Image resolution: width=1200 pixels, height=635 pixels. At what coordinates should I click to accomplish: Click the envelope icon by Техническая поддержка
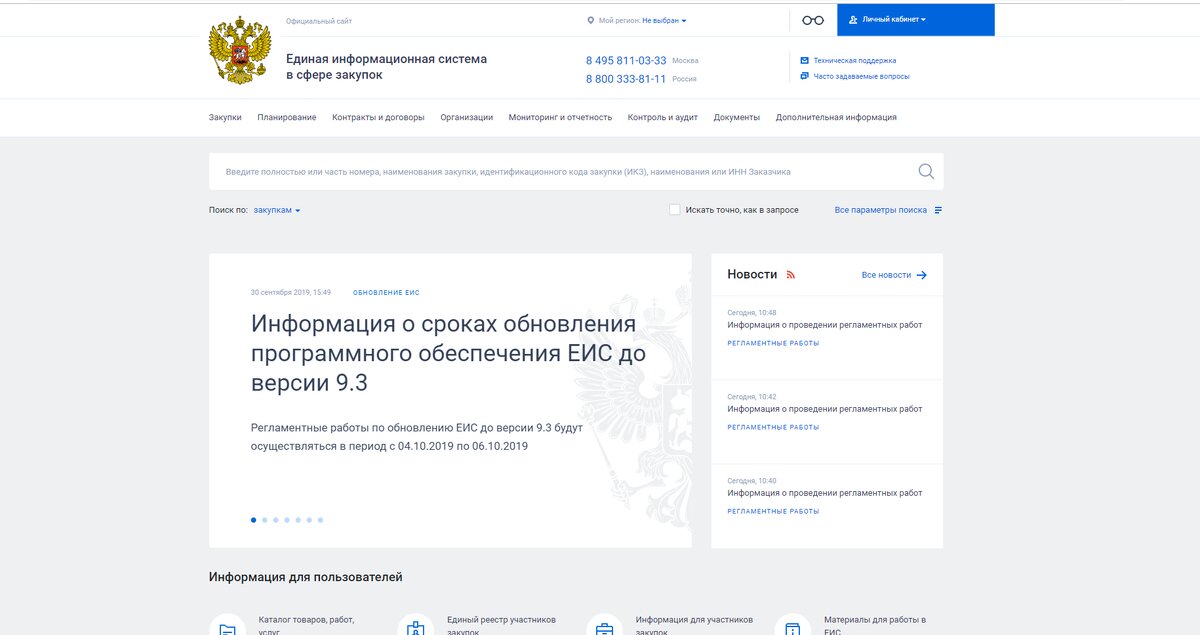click(x=805, y=60)
